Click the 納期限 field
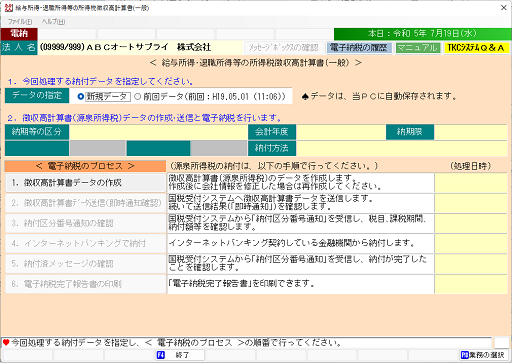The image size is (512, 363). pos(471,132)
